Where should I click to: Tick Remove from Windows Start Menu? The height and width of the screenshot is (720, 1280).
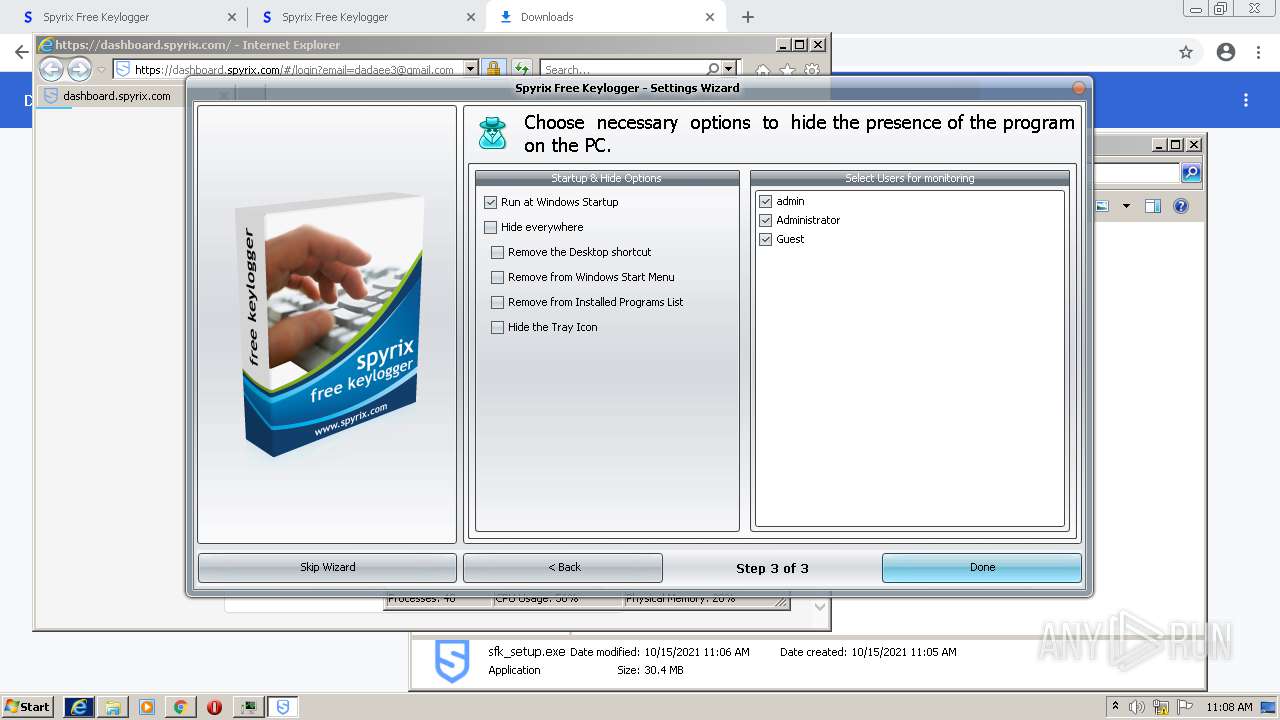tap(497, 277)
